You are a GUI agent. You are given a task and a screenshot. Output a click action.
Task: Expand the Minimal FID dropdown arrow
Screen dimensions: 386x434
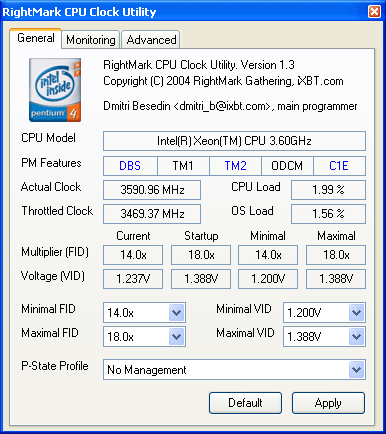pos(176,313)
